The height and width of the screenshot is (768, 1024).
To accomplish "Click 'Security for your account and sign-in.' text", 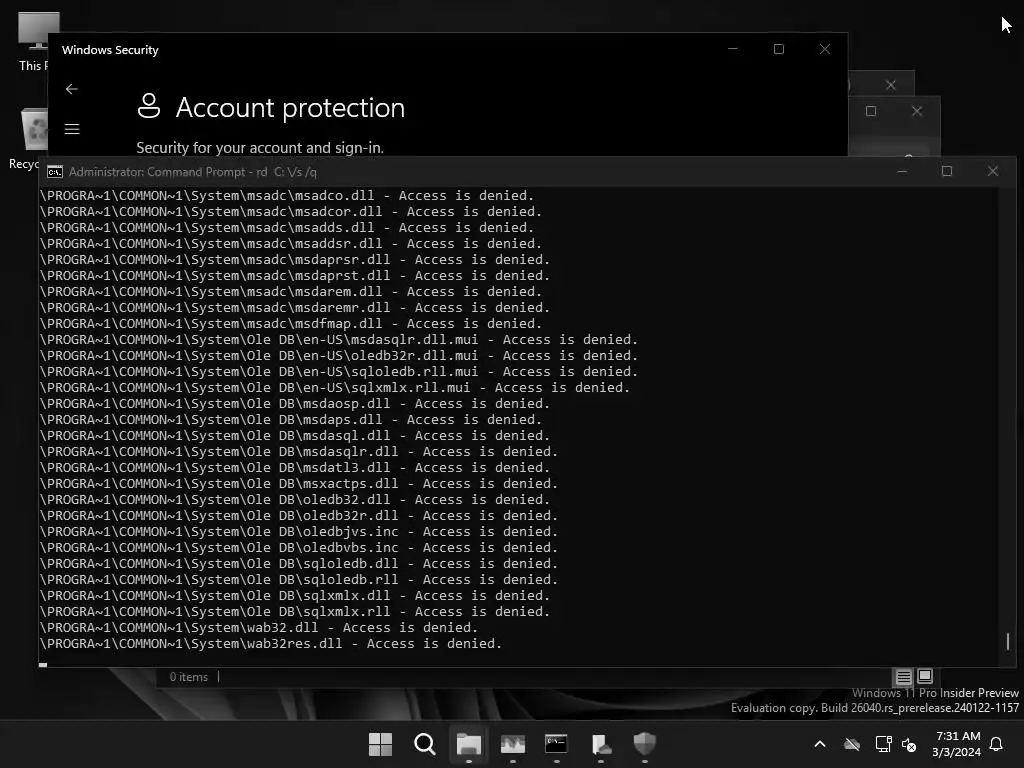I will pyautogui.click(x=260, y=148).
